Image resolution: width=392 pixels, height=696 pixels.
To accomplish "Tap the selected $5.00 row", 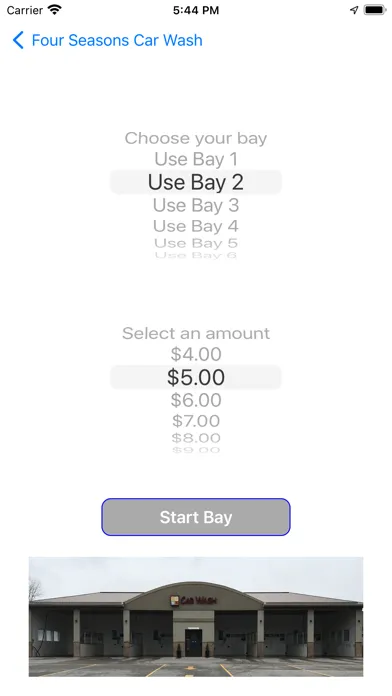I will [x=196, y=377].
